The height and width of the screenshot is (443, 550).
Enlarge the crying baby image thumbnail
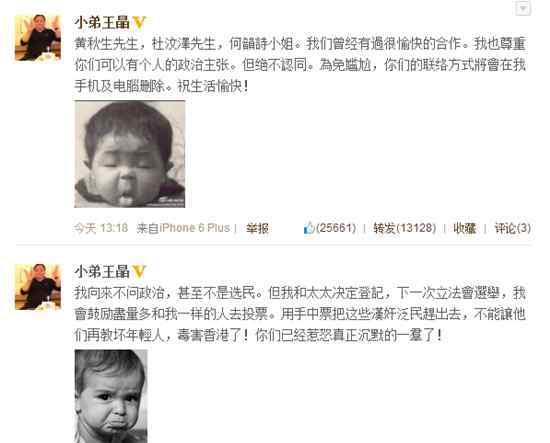click(x=111, y=396)
